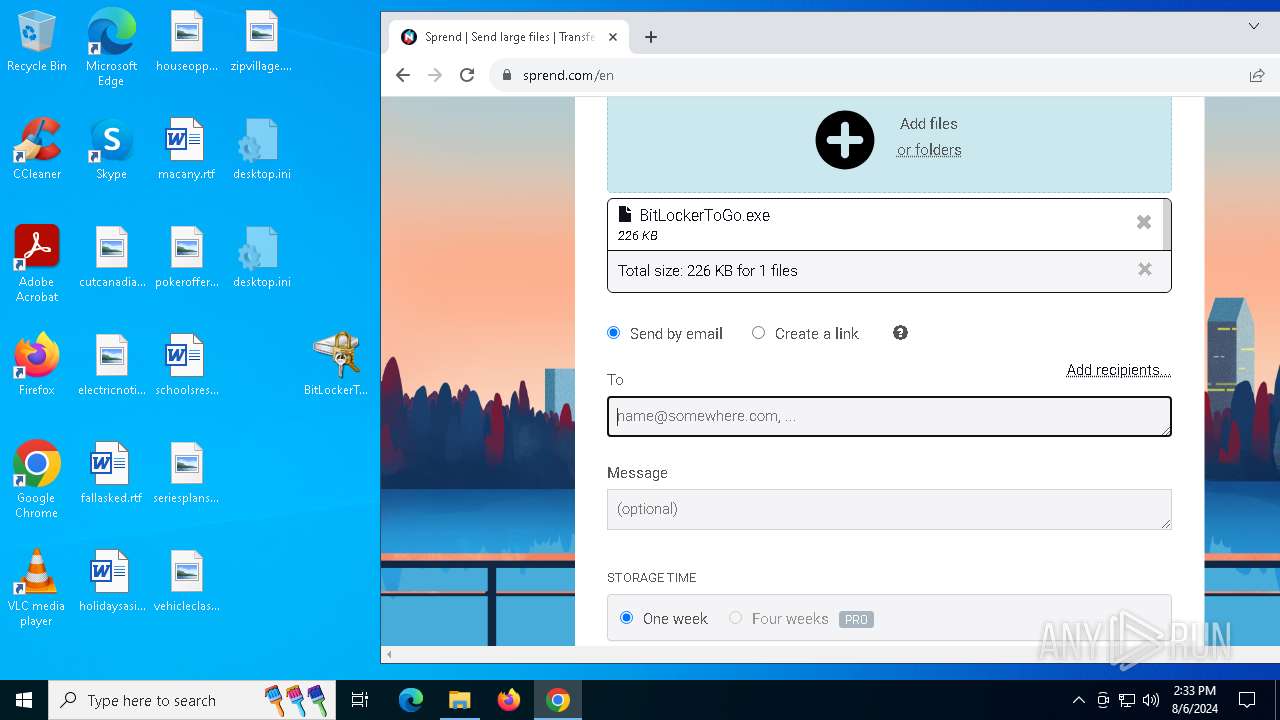This screenshot has height=720, width=1280.
Task: Open Microsoft Edge desktop shortcut
Action: pos(111,48)
